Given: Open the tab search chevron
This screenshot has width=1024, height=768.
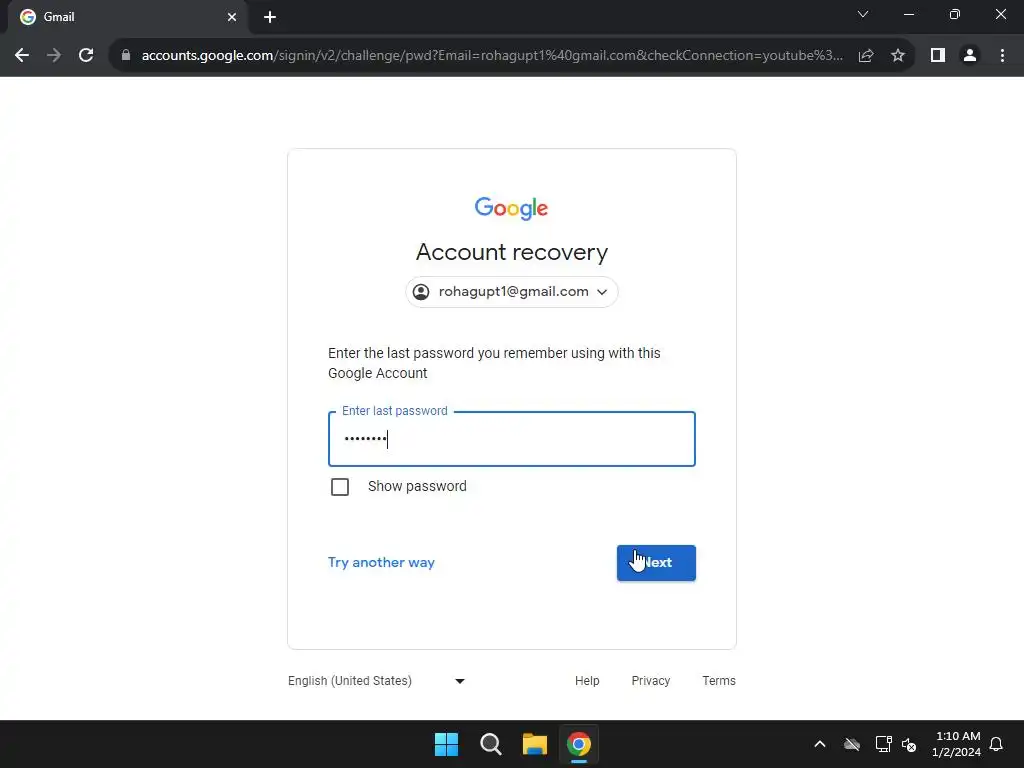Looking at the screenshot, I should [x=863, y=14].
